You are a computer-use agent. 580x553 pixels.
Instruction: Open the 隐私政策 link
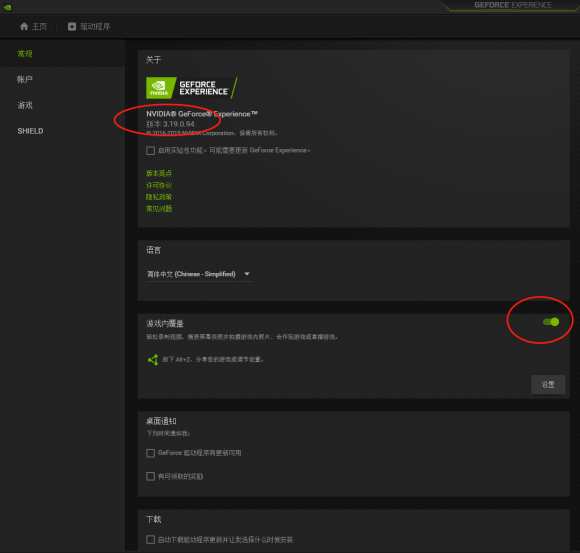click(x=159, y=197)
